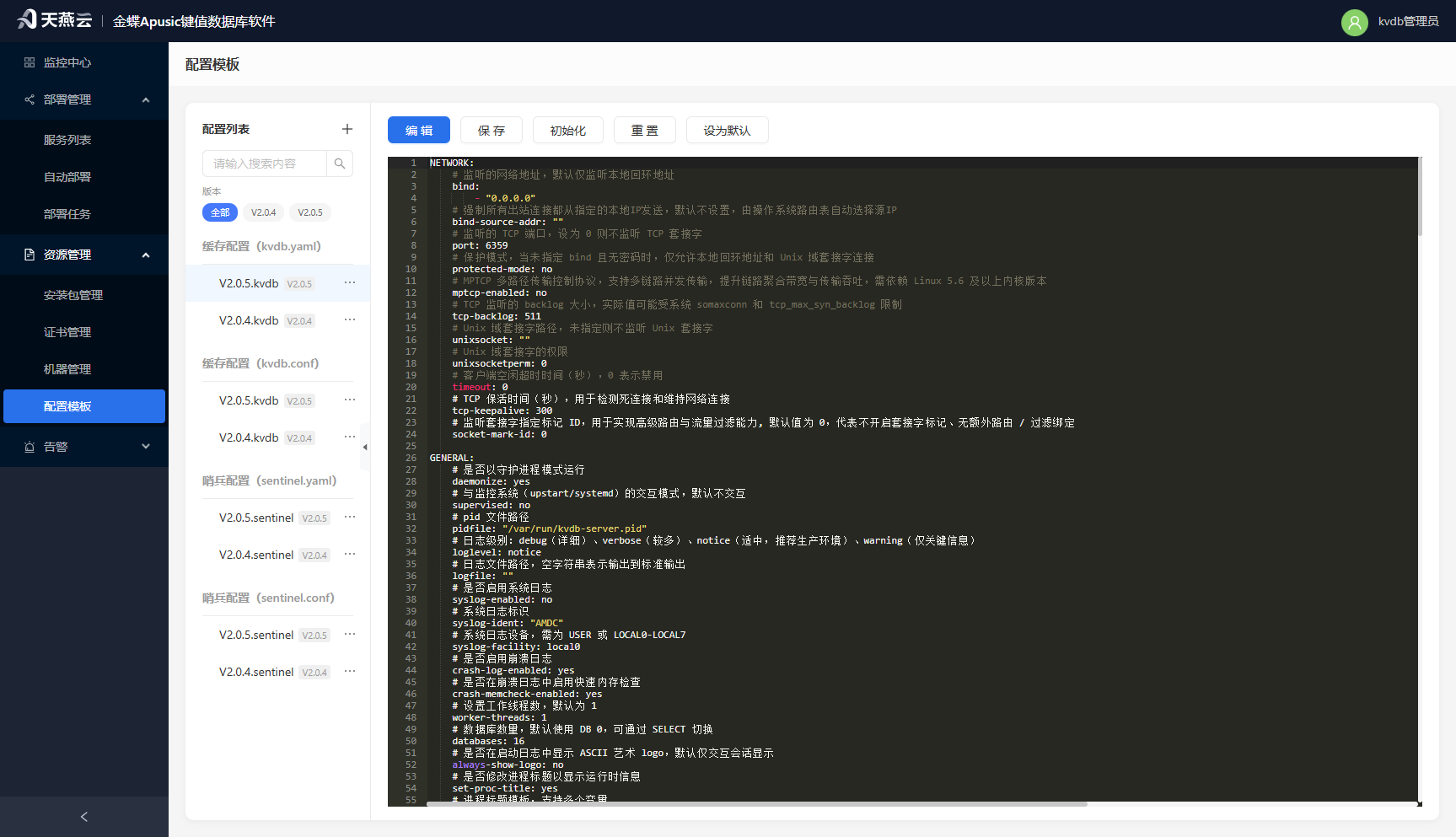Click the 保存 button
1456x837 pixels.
click(x=492, y=131)
